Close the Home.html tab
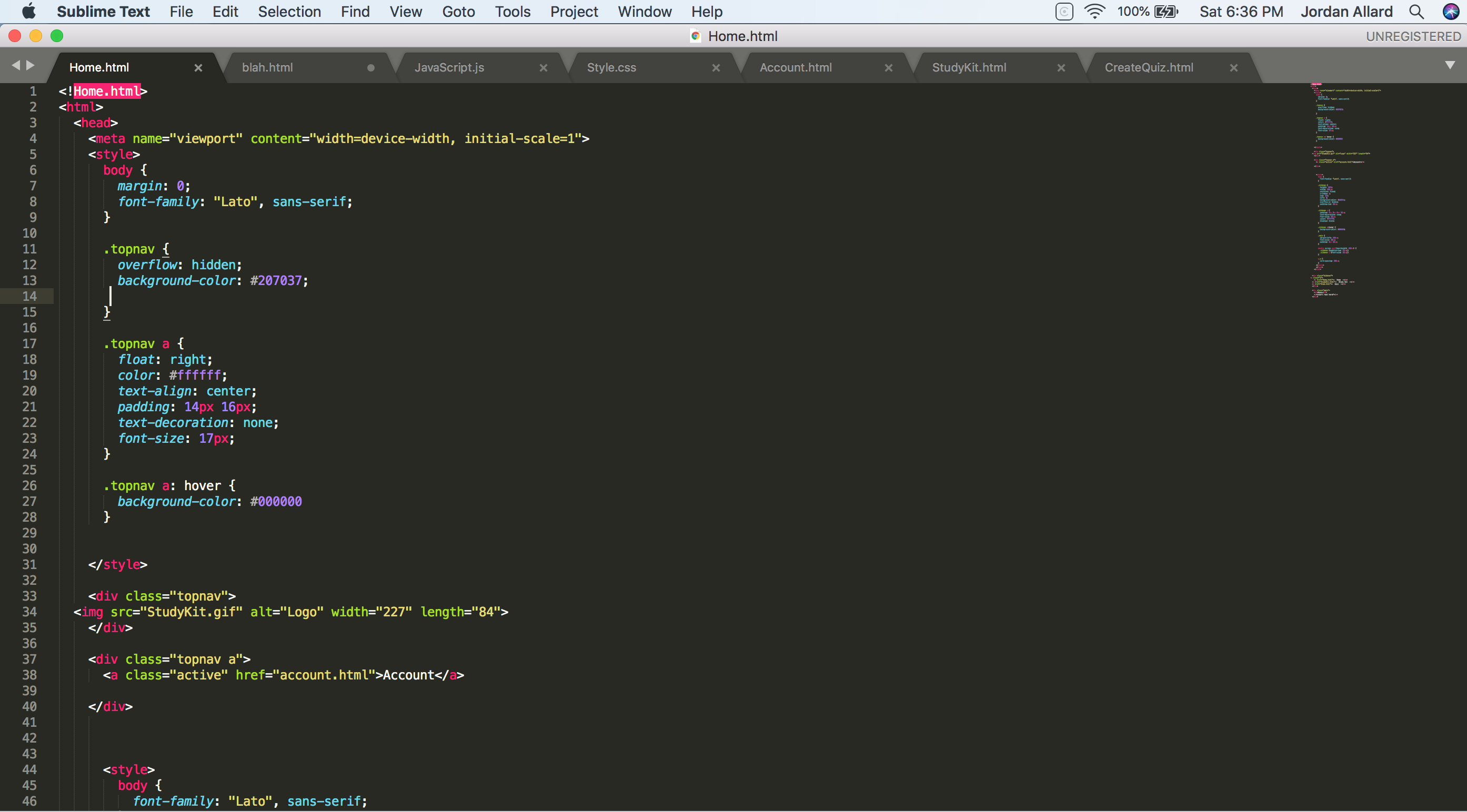Image resolution: width=1467 pixels, height=812 pixels. click(x=198, y=68)
